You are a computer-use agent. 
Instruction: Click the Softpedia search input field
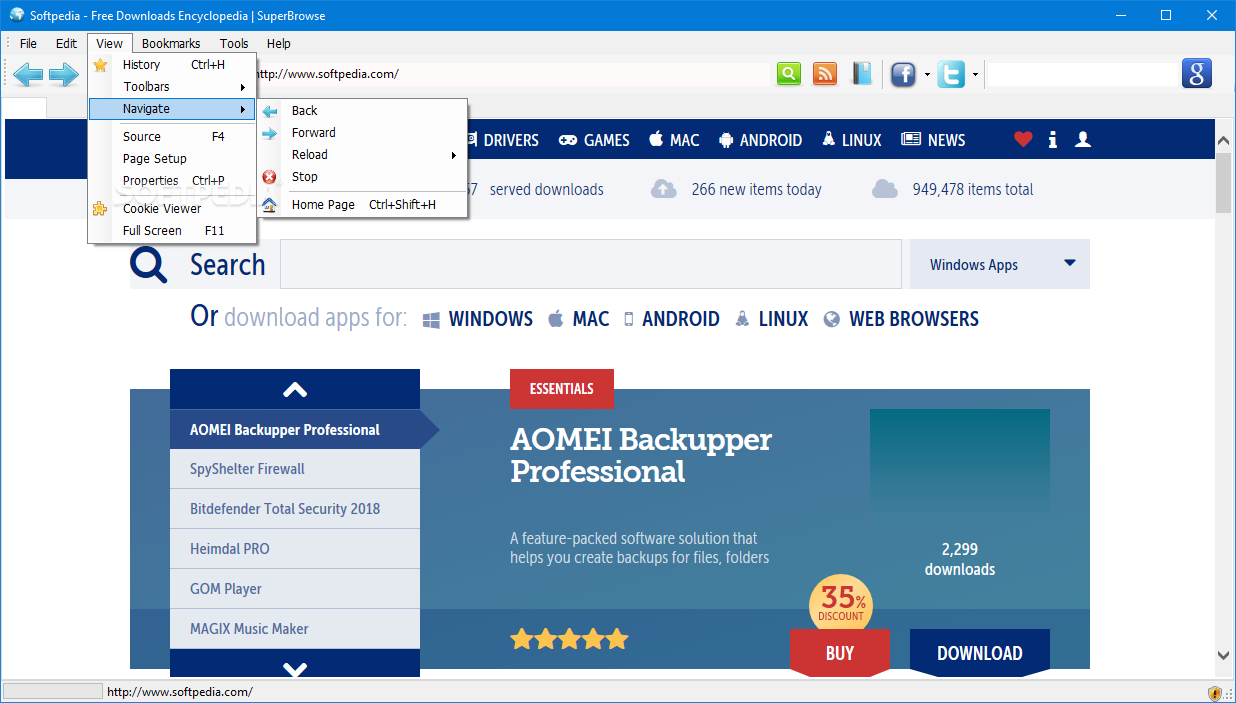point(591,265)
